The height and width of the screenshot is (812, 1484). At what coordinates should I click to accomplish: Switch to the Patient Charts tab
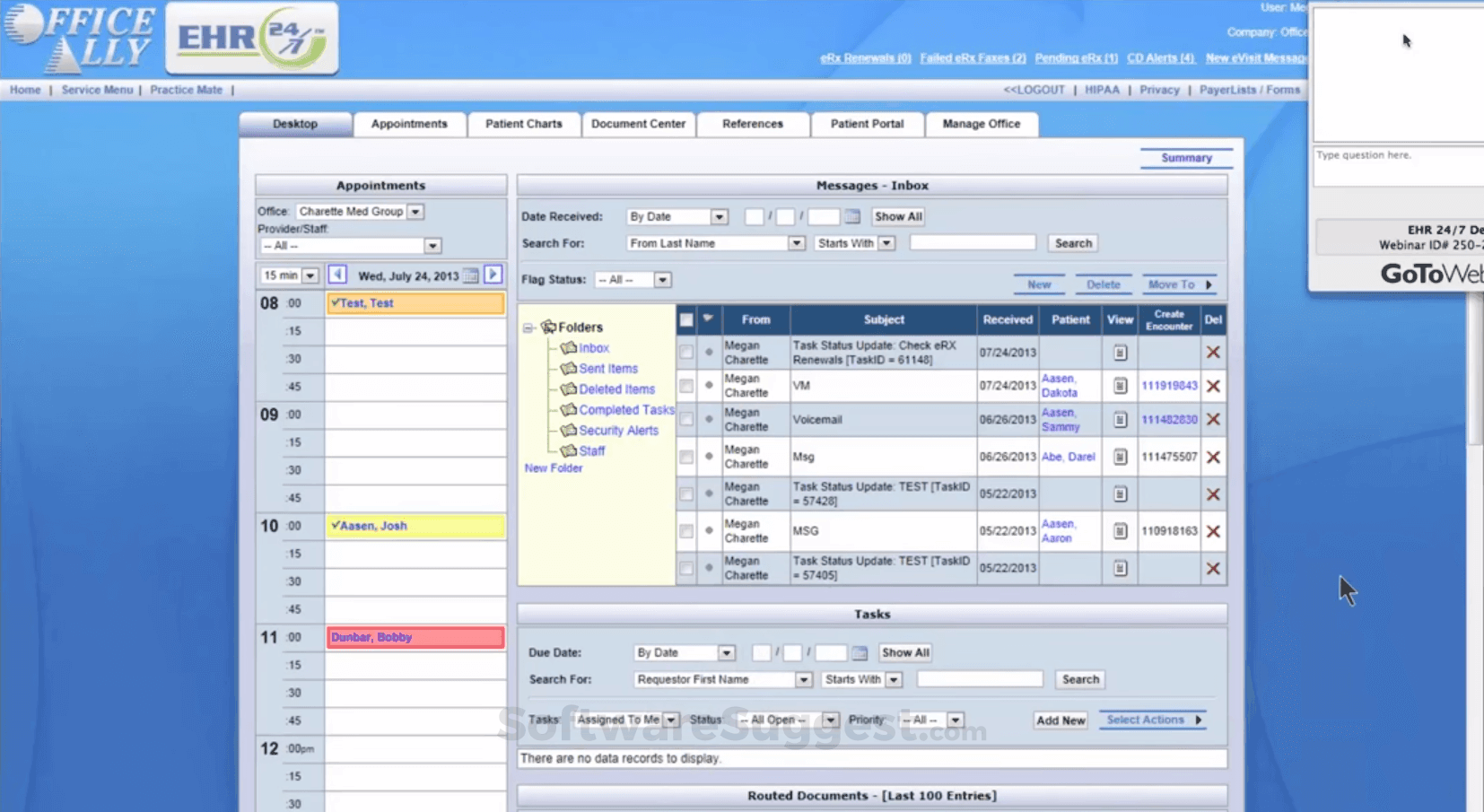pyautogui.click(x=524, y=124)
